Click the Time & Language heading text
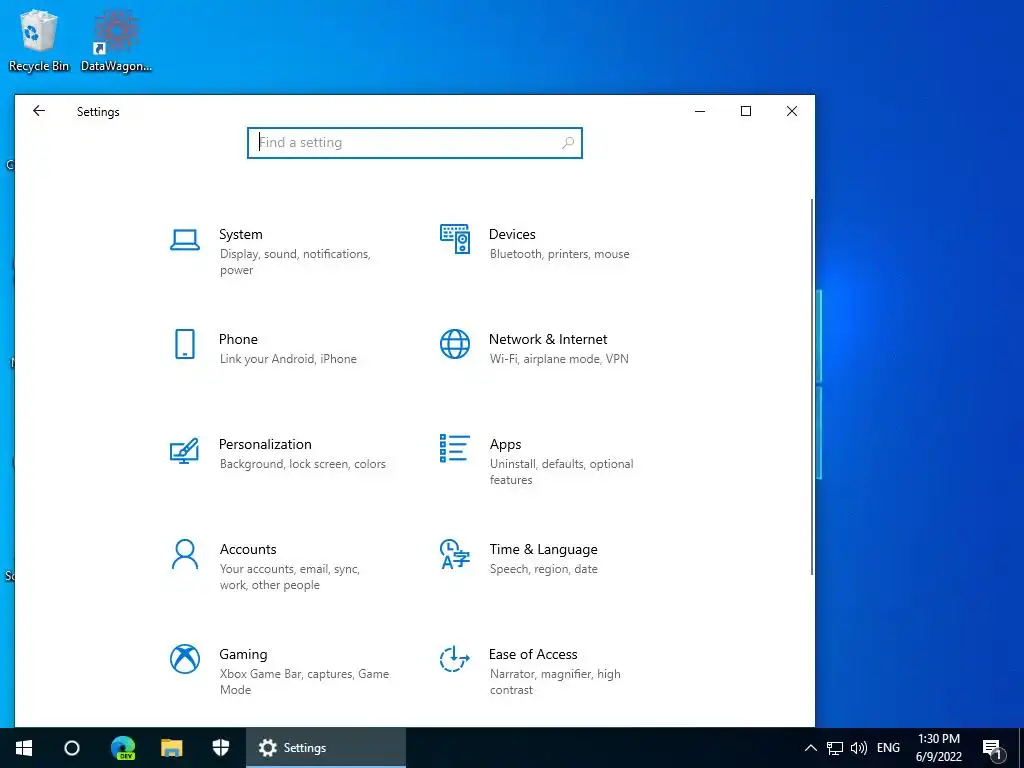The image size is (1024, 768). point(543,550)
